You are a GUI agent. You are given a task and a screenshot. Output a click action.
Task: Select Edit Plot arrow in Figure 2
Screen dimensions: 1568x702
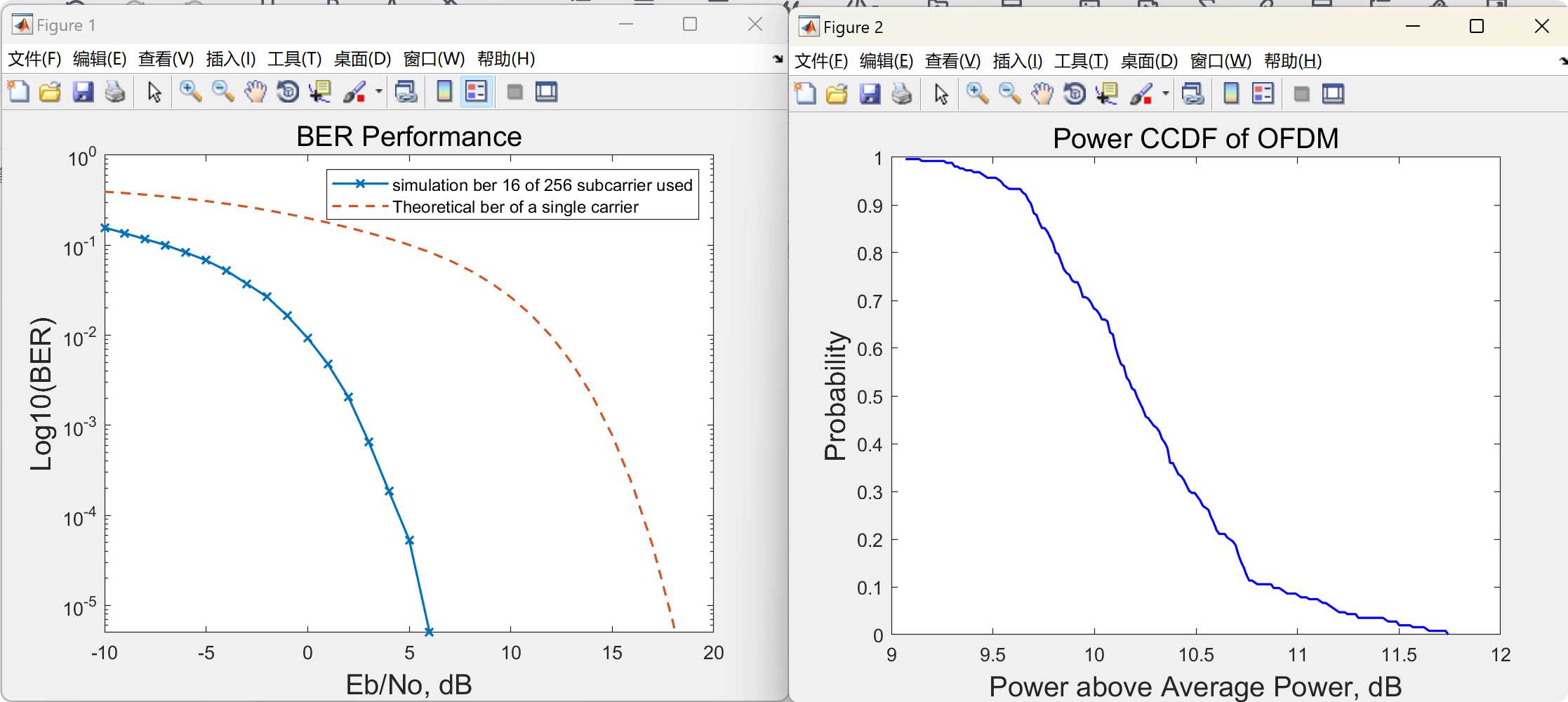pyautogui.click(x=941, y=94)
